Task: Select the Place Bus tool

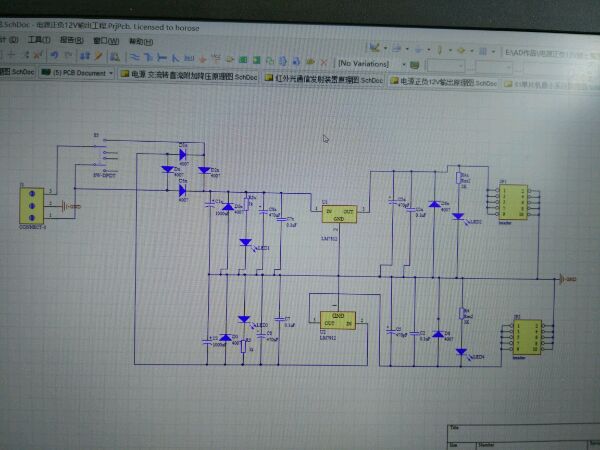Action: [x=148, y=58]
